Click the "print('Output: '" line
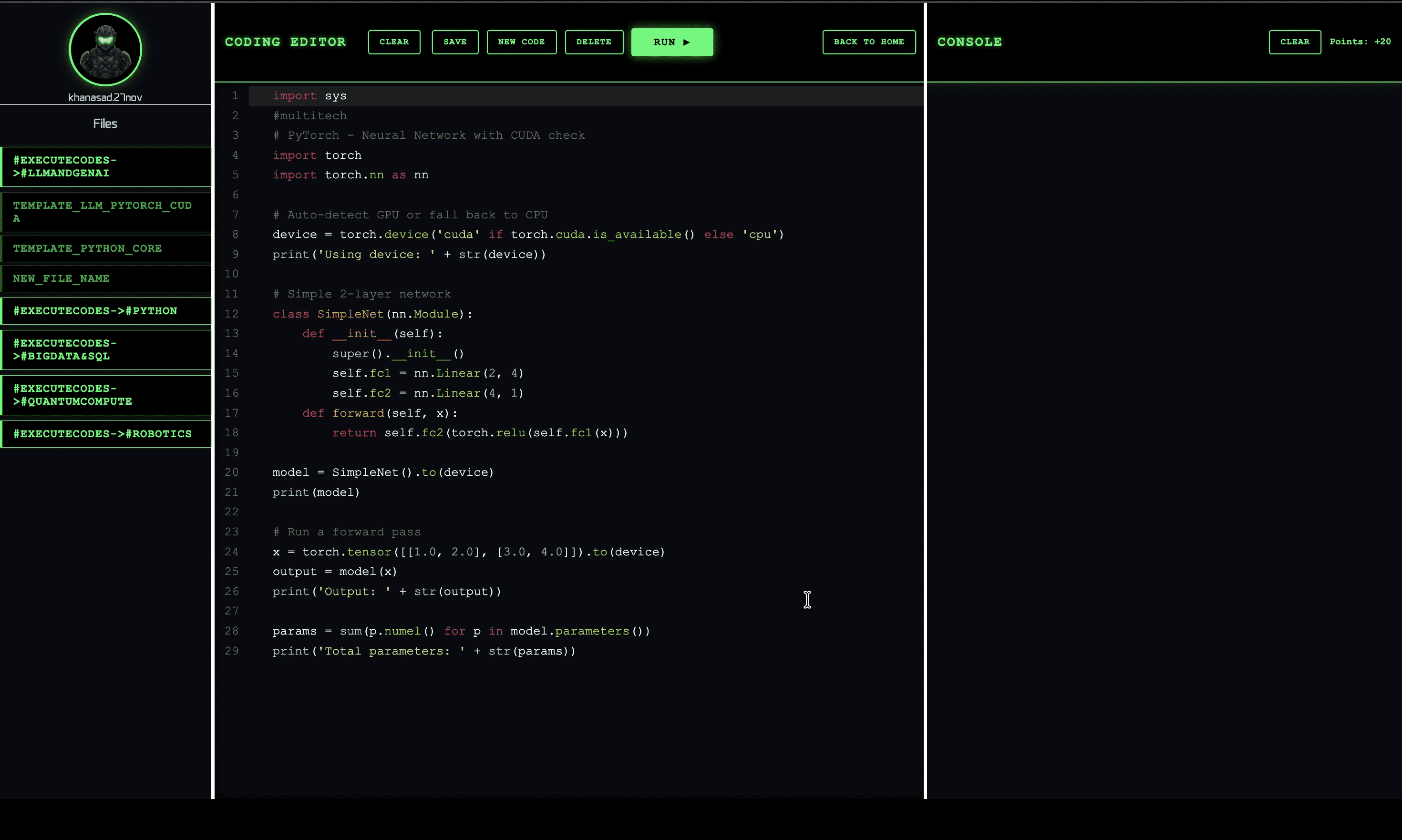 coord(387,591)
